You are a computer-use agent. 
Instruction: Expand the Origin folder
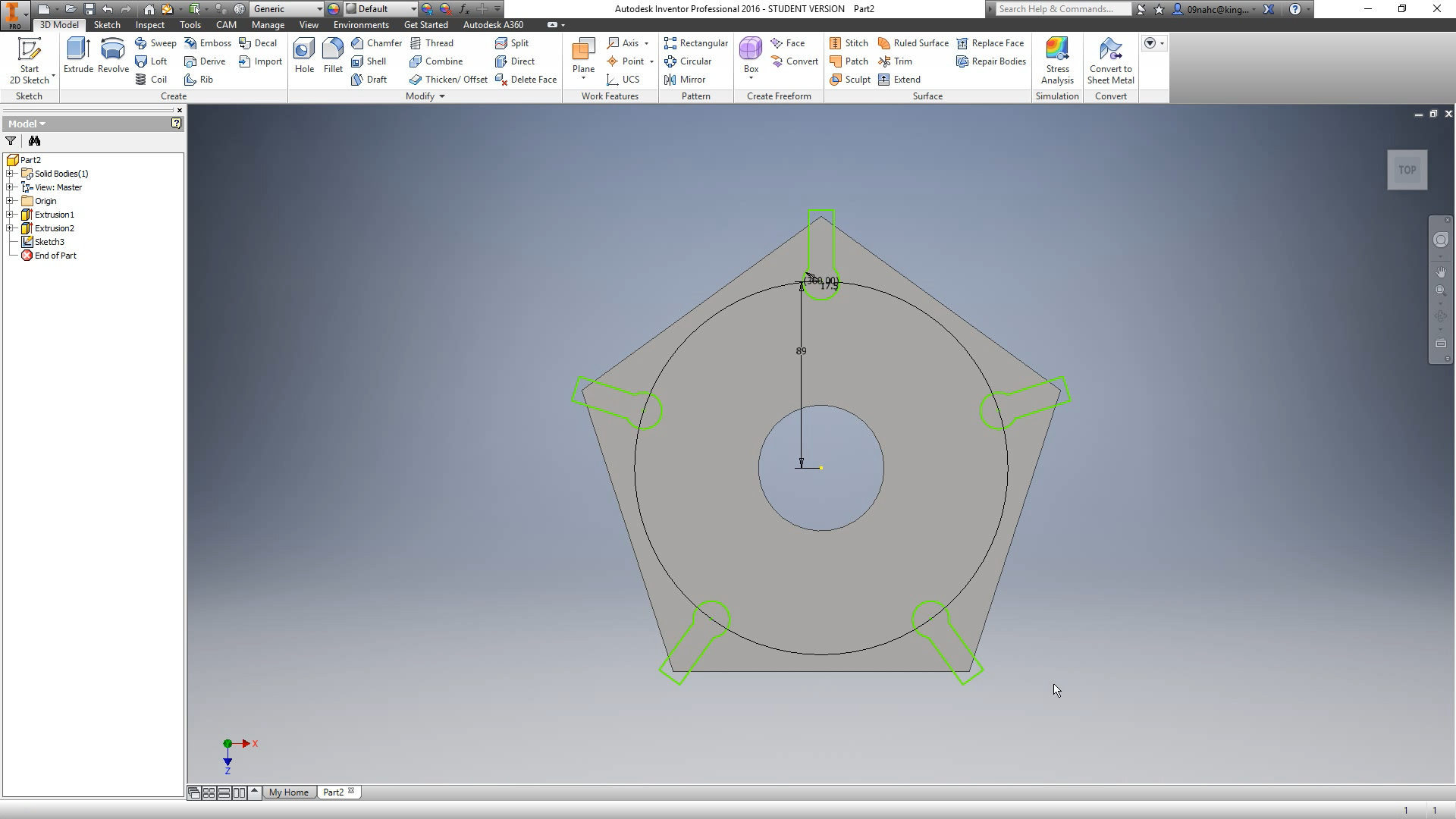tap(11, 201)
